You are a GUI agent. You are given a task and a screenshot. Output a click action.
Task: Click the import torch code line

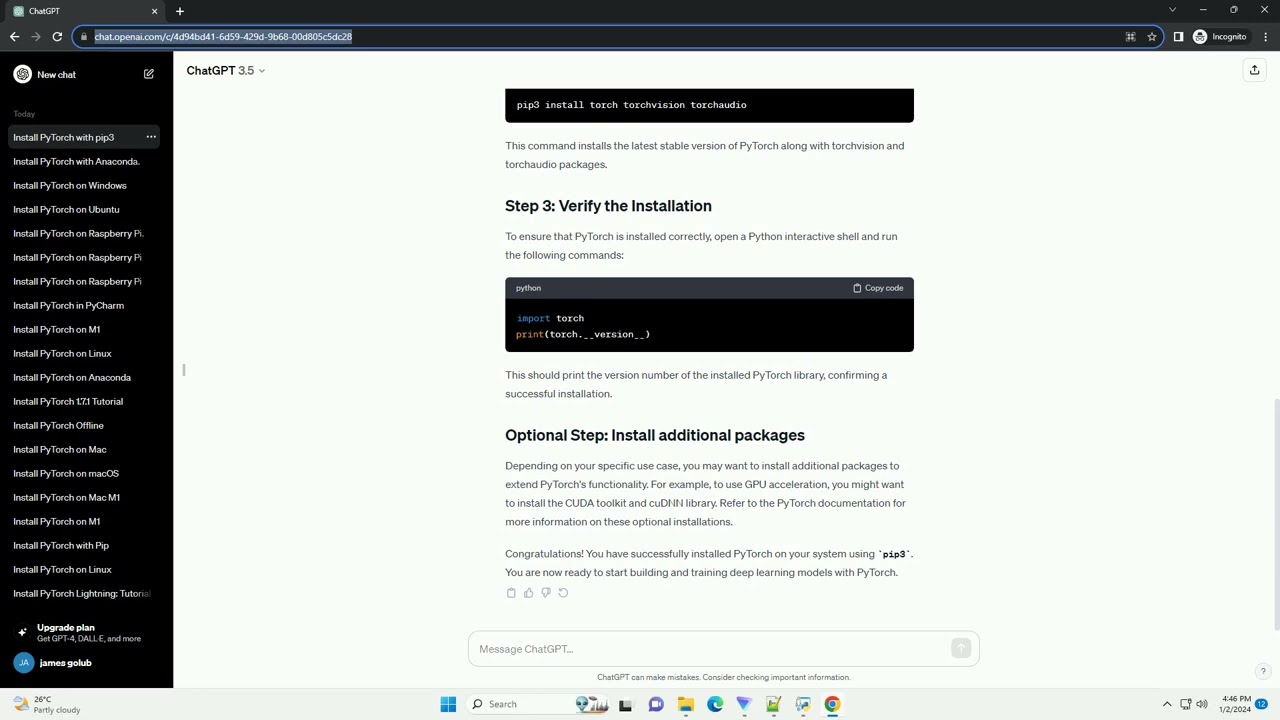[550, 318]
